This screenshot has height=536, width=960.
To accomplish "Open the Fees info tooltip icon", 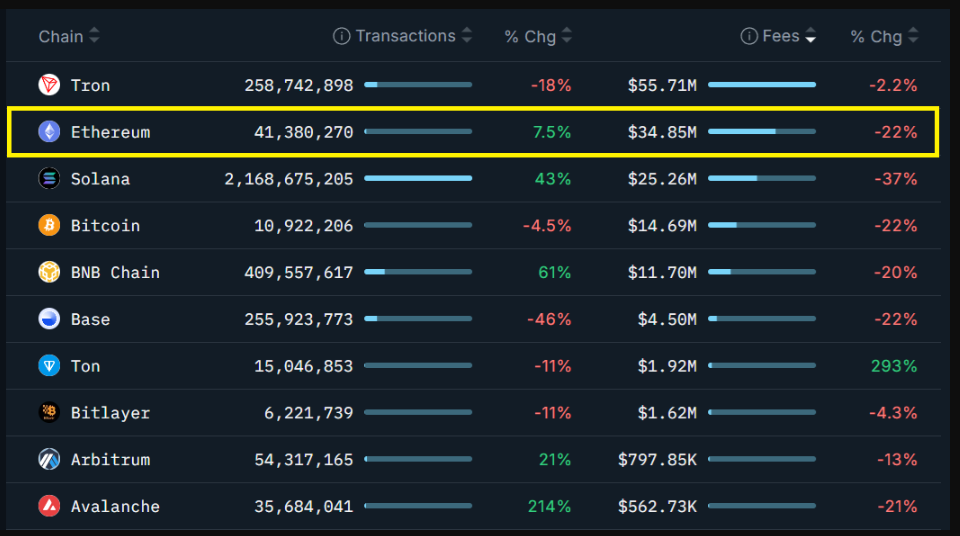I will pos(749,36).
